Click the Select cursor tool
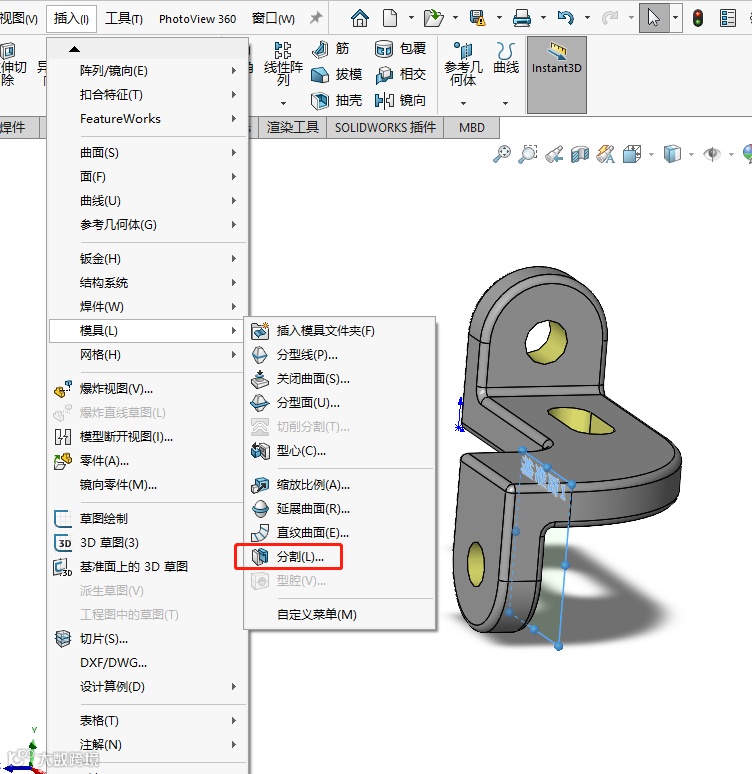752x774 pixels. pyautogui.click(x=653, y=18)
